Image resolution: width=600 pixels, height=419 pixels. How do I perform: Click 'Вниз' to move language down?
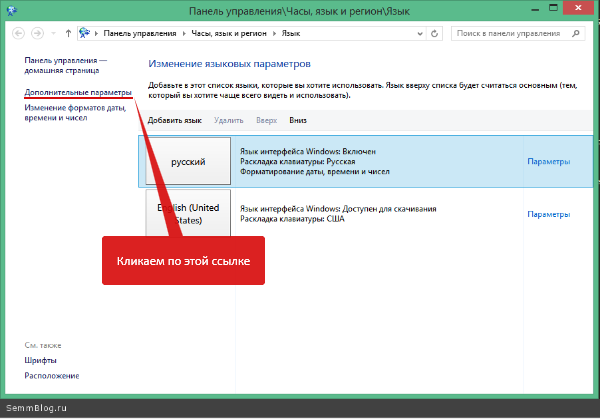(298, 120)
